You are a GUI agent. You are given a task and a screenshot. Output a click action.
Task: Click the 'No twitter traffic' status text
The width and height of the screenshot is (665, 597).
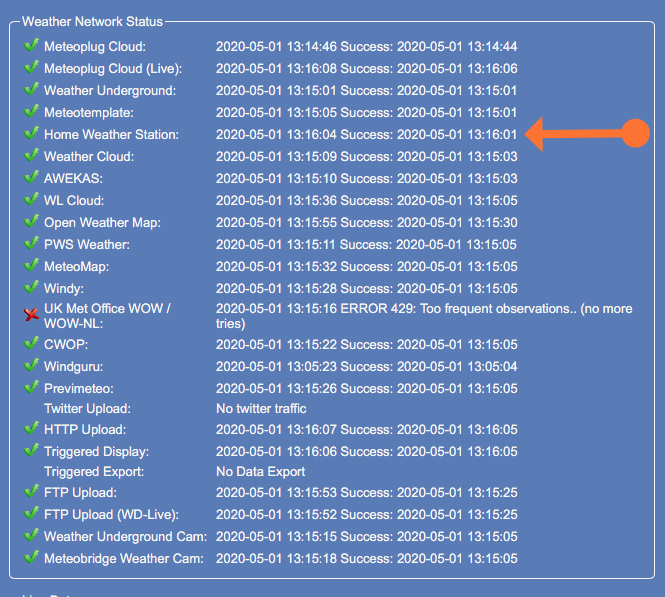261,409
